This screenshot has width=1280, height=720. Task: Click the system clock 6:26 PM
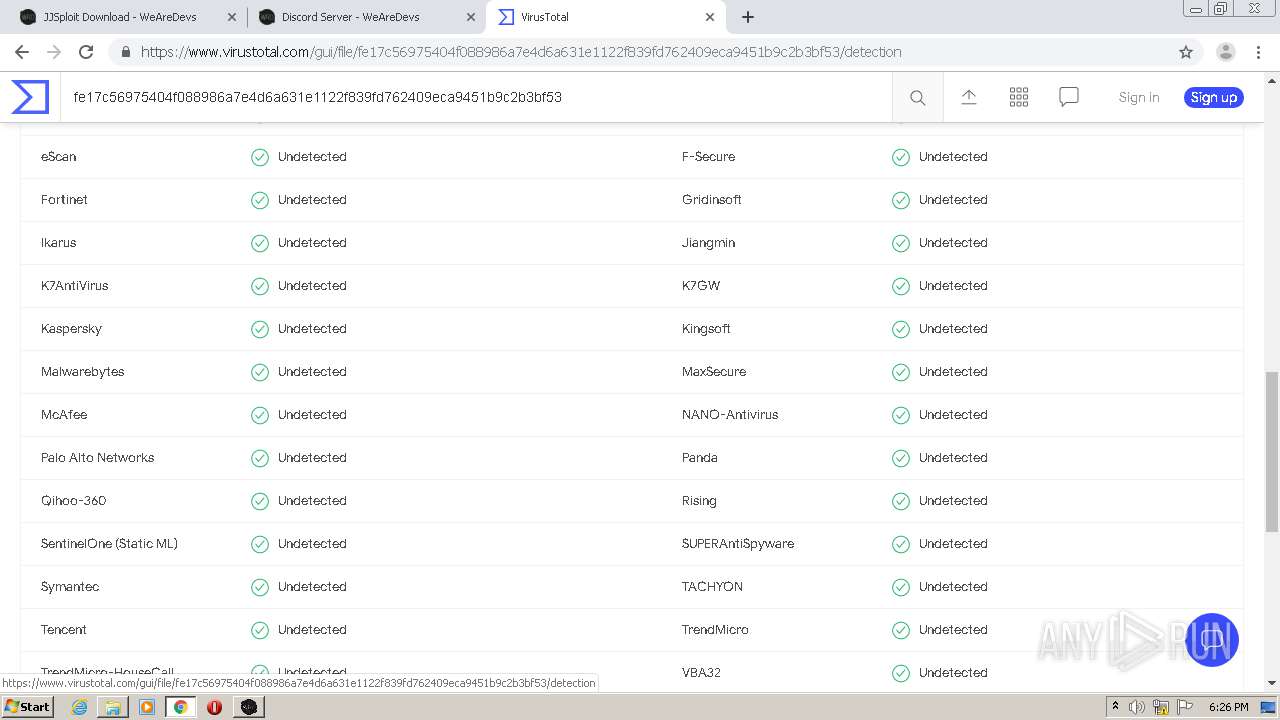tap(1228, 707)
